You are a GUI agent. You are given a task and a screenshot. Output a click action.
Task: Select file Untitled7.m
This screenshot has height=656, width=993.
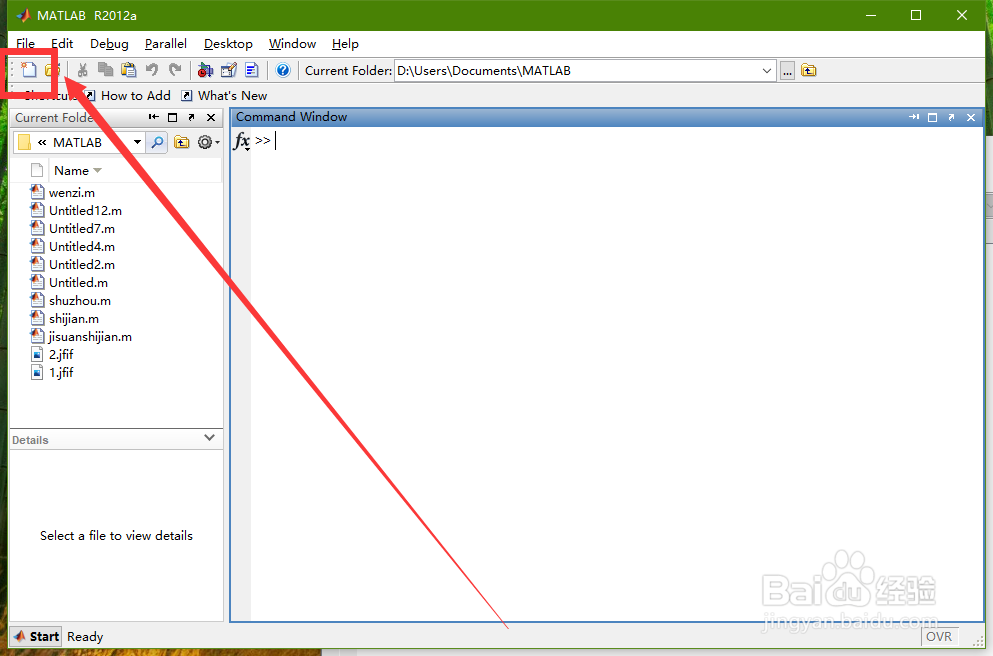coord(82,229)
